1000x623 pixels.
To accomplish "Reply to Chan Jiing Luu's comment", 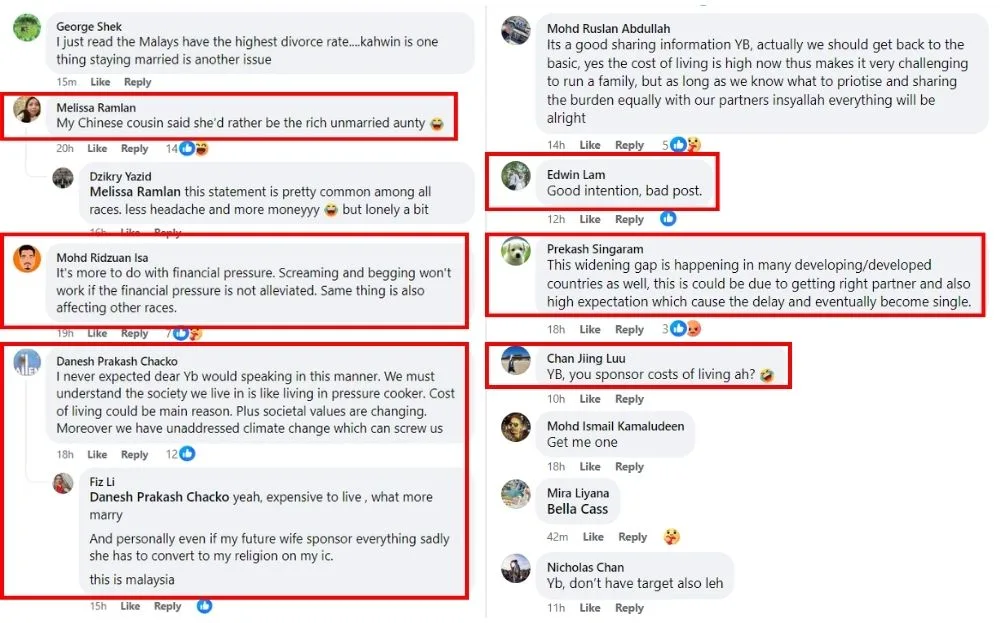I will click(x=629, y=399).
